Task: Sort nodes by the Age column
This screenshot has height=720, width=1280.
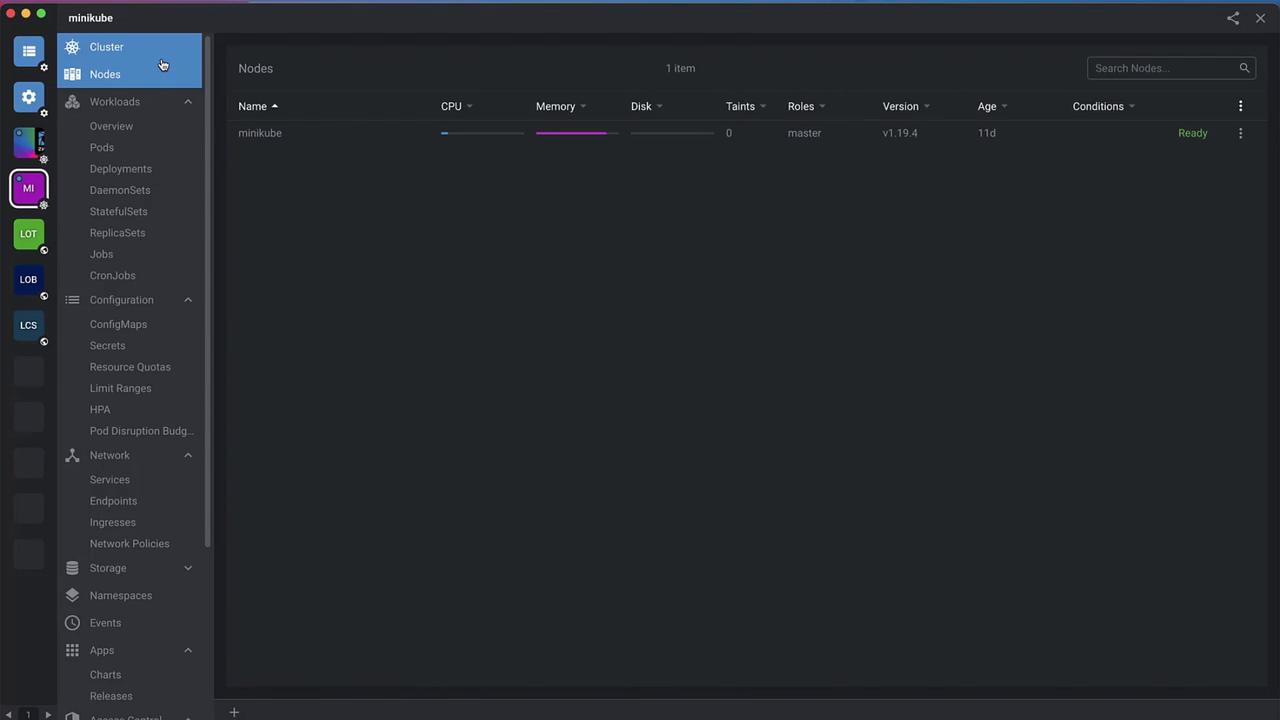Action: click(x=993, y=106)
